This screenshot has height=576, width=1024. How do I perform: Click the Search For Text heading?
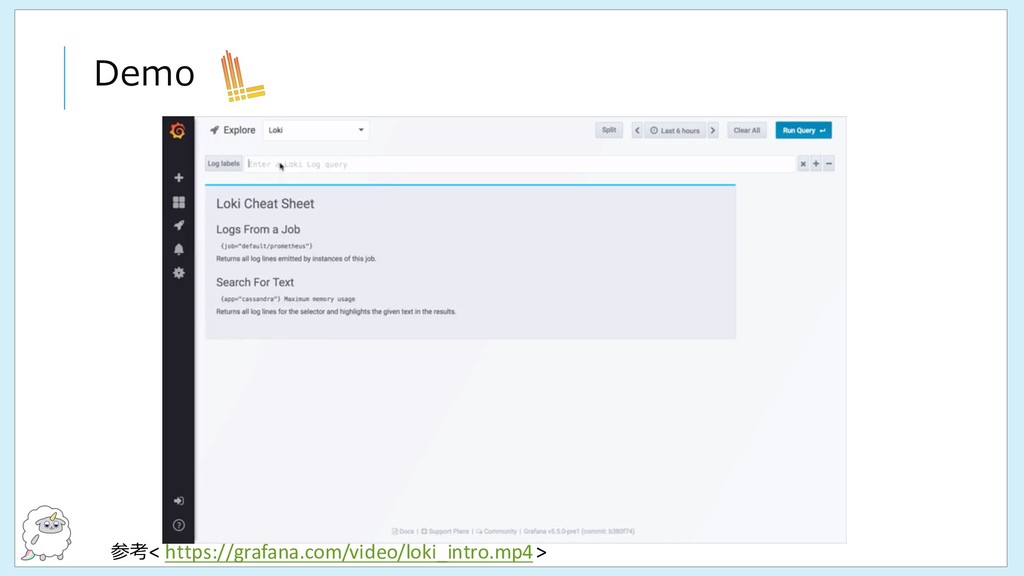coord(255,282)
